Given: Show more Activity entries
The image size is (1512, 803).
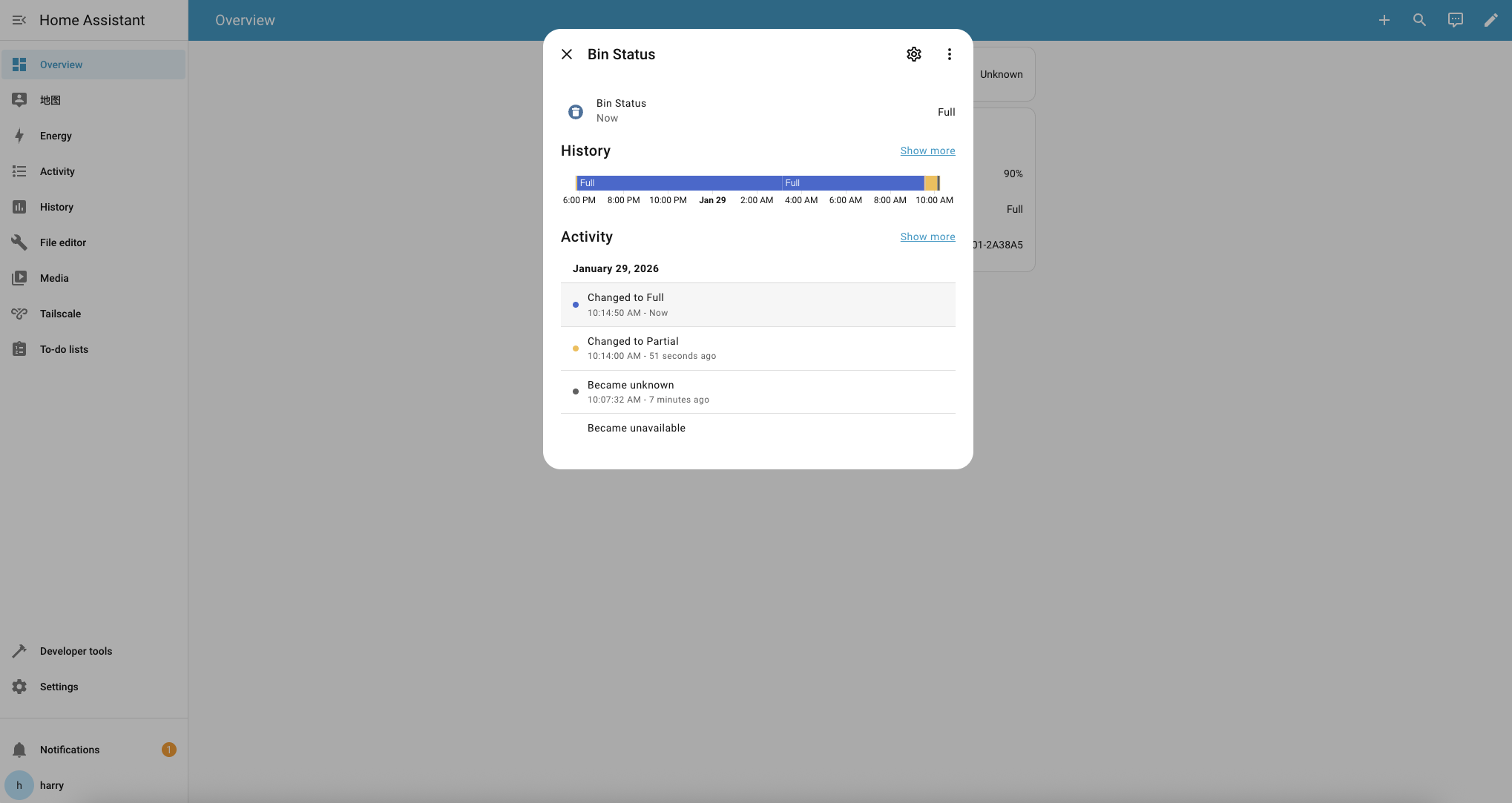Looking at the screenshot, I should (927, 237).
